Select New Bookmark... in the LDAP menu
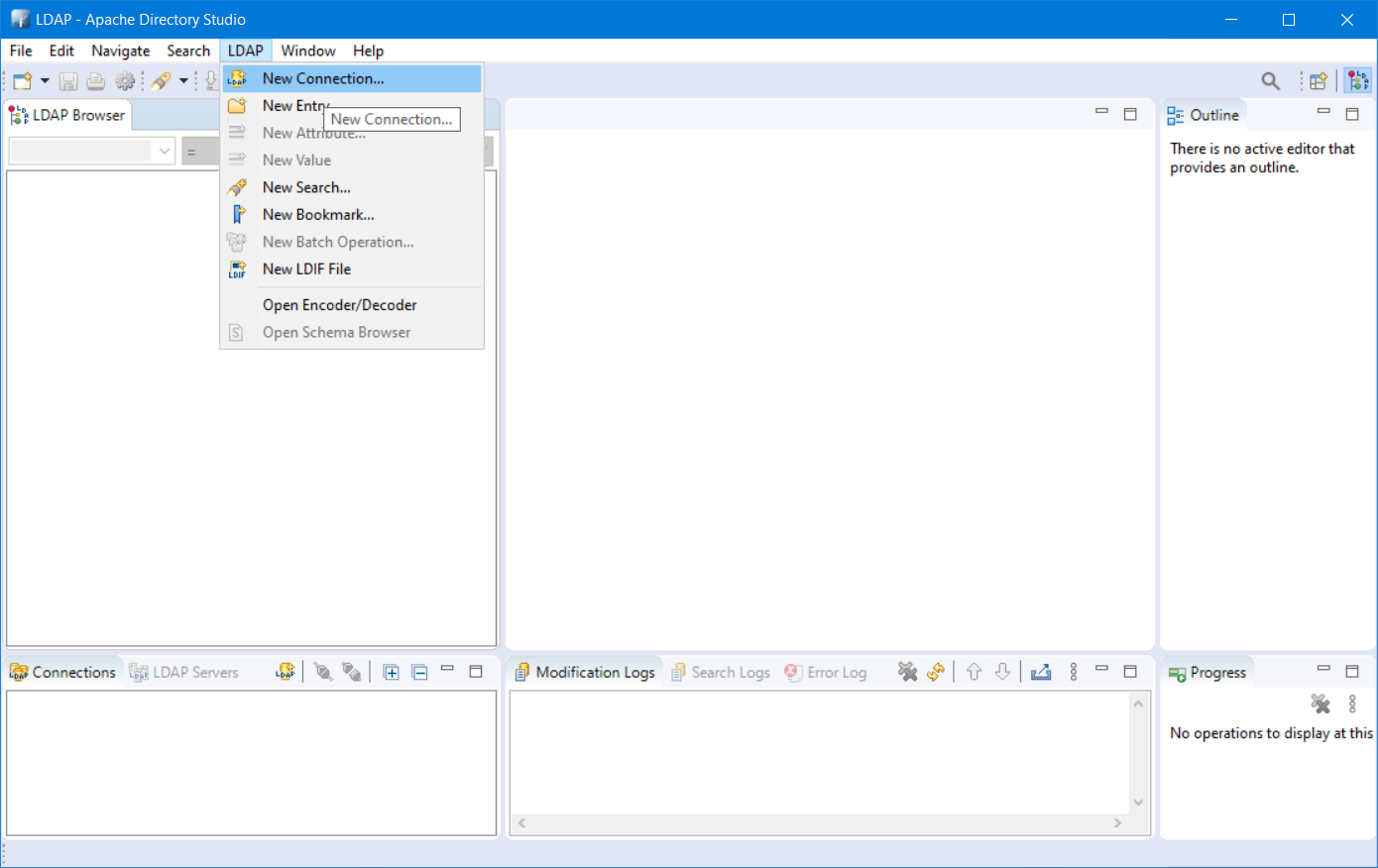Screen dimensions: 1378x868 tap(352, 214)
